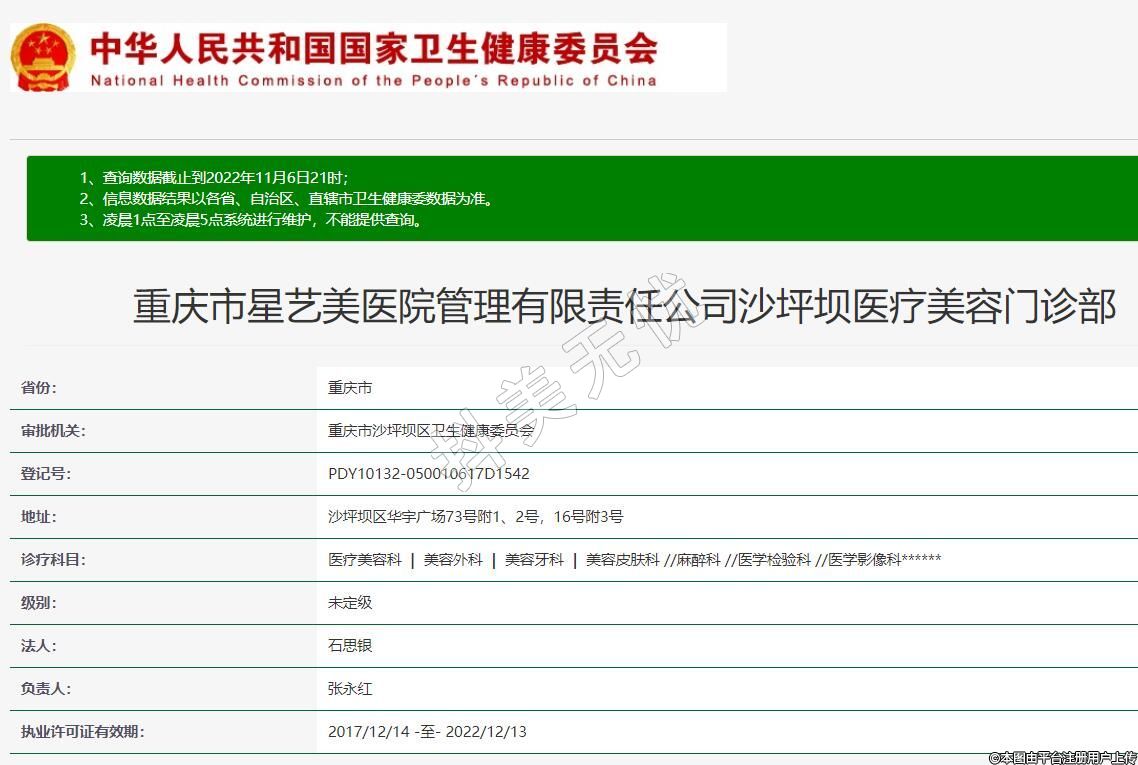The height and width of the screenshot is (765, 1138).
Task: Click 医疗美容科 in the 诊疗科目 row
Action: (x=365, y=560)
